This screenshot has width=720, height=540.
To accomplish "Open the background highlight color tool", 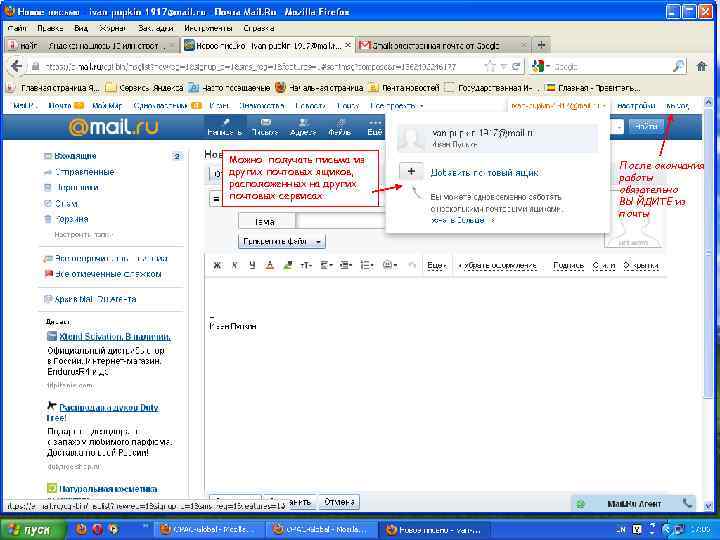I will pos(288,265).
